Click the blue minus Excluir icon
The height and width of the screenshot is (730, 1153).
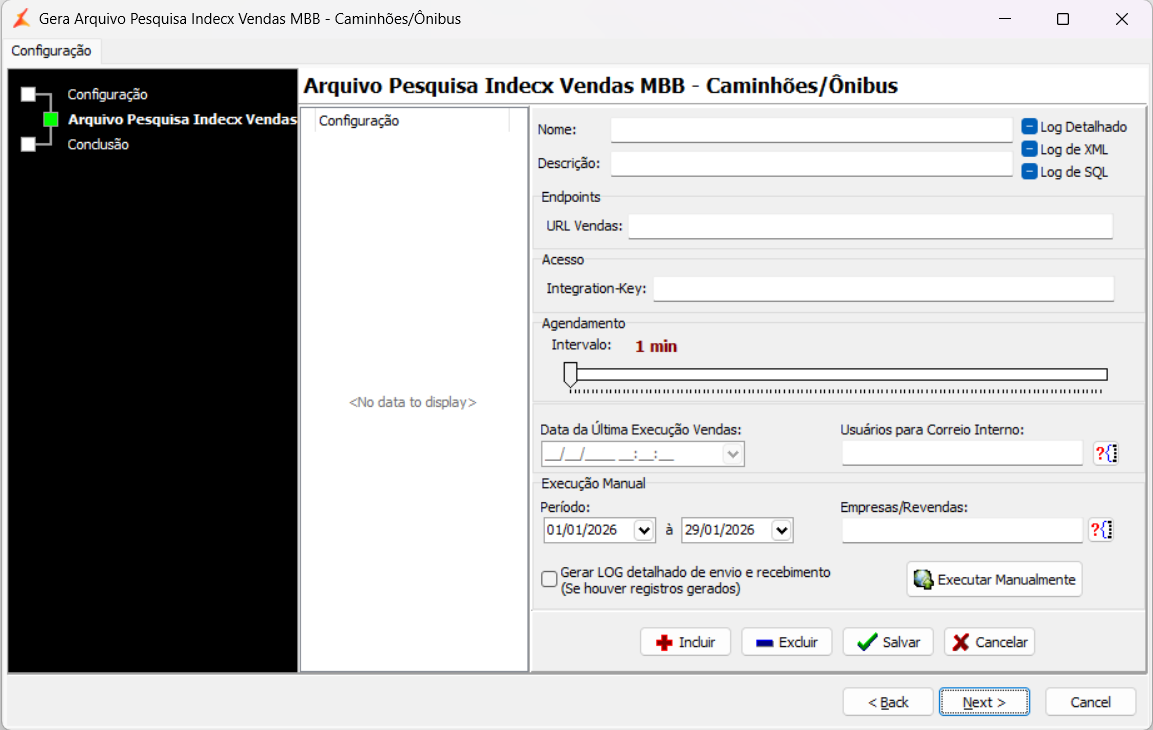coord(764,643)
